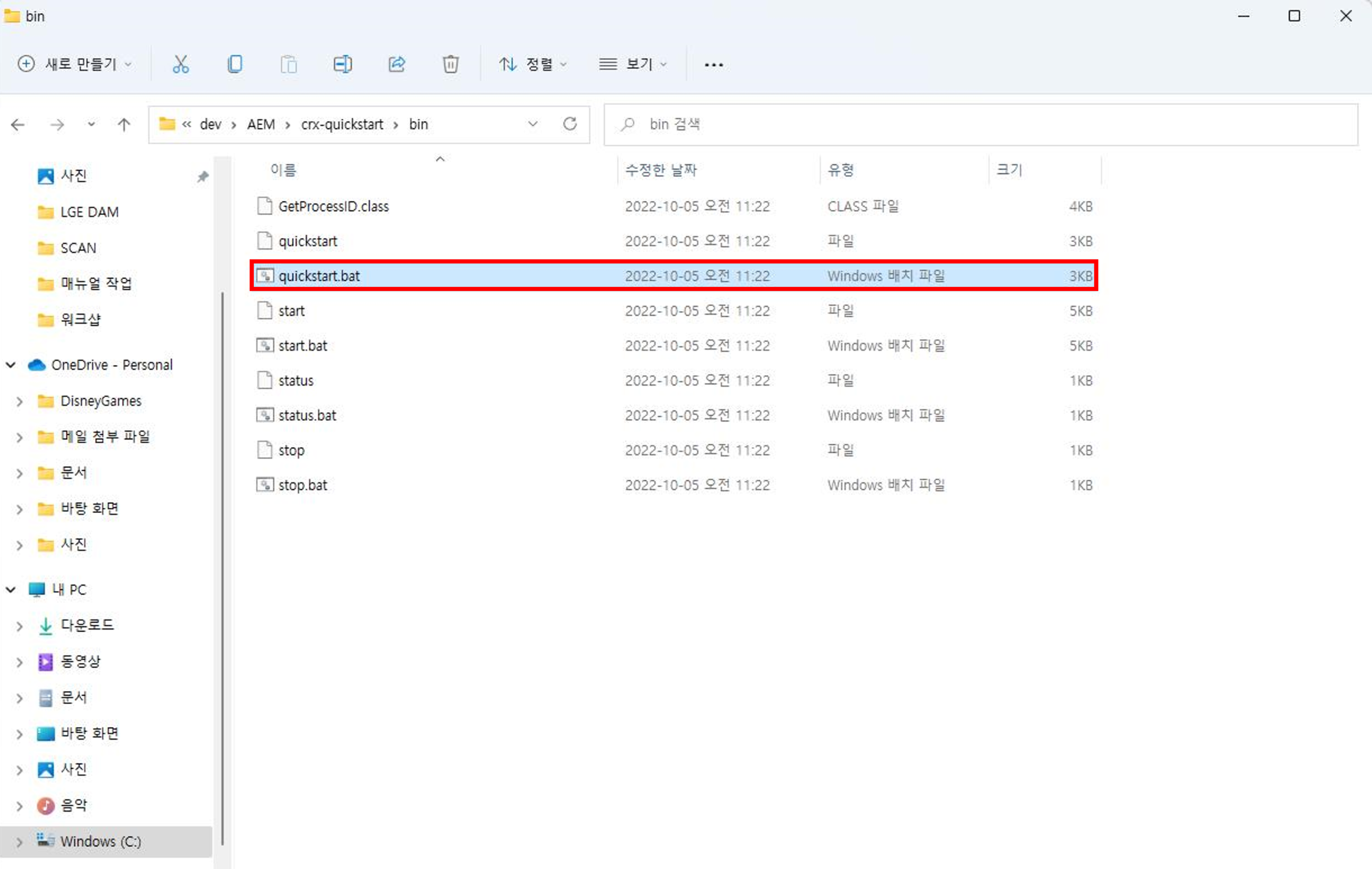Select the start.bat file
Viewport: 1372px width, 869px height.
[x=302, y=345]
